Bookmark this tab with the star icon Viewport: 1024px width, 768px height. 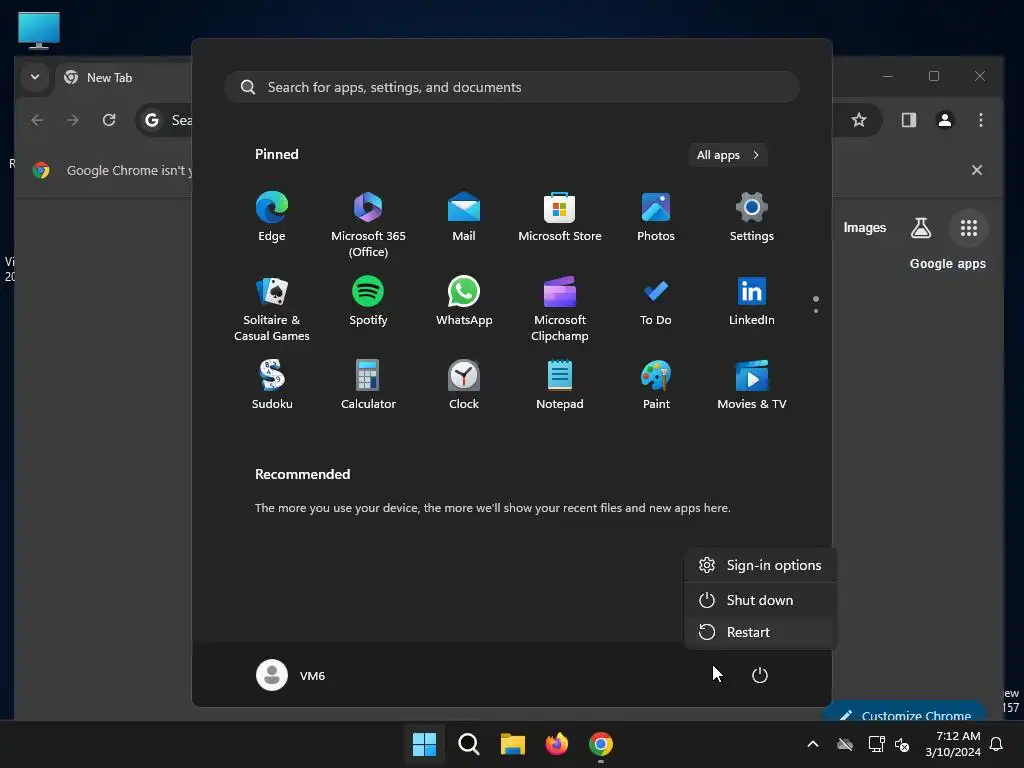859,120
